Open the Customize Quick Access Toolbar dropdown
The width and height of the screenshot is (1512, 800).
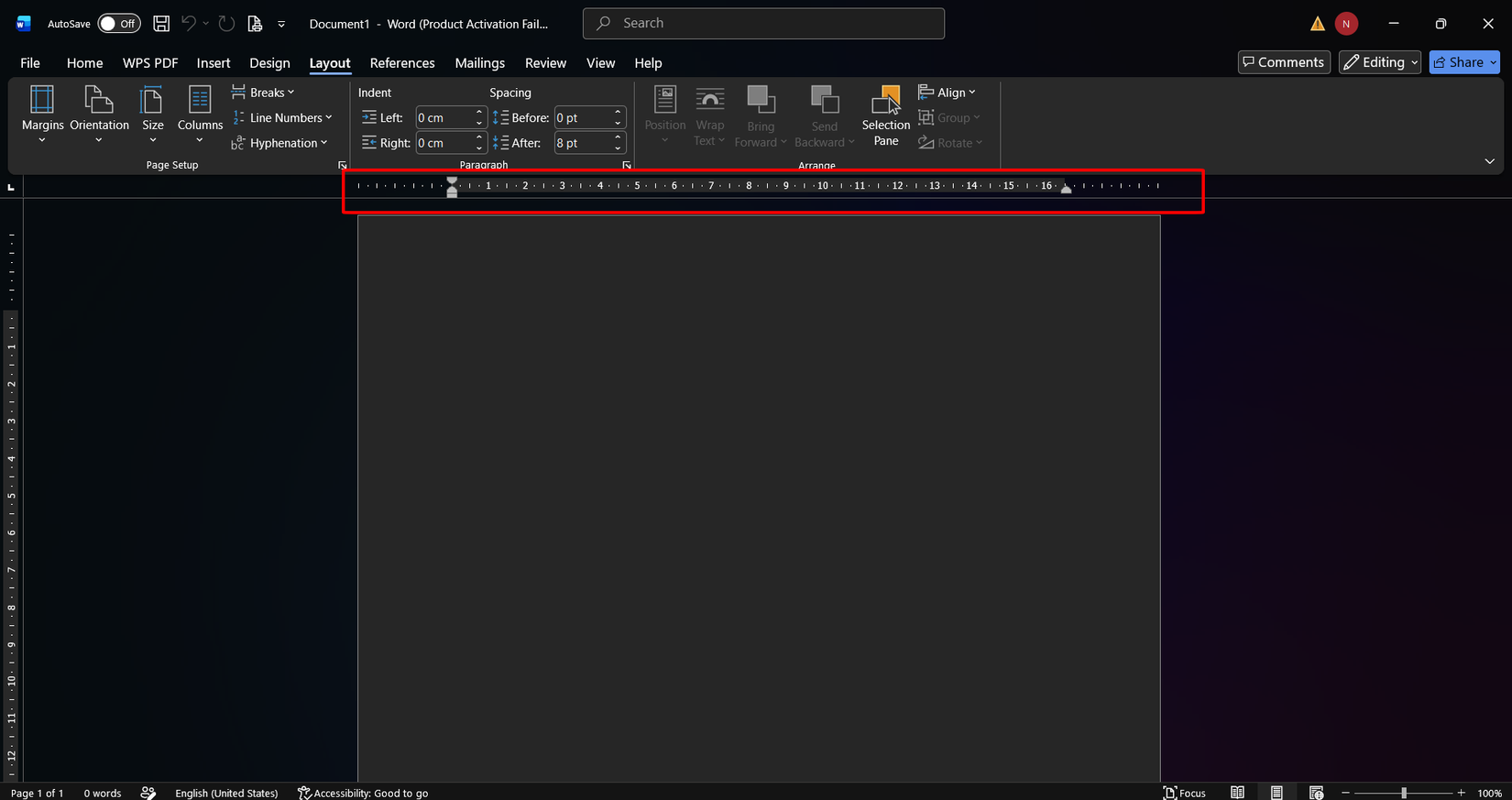coord(281,24)
